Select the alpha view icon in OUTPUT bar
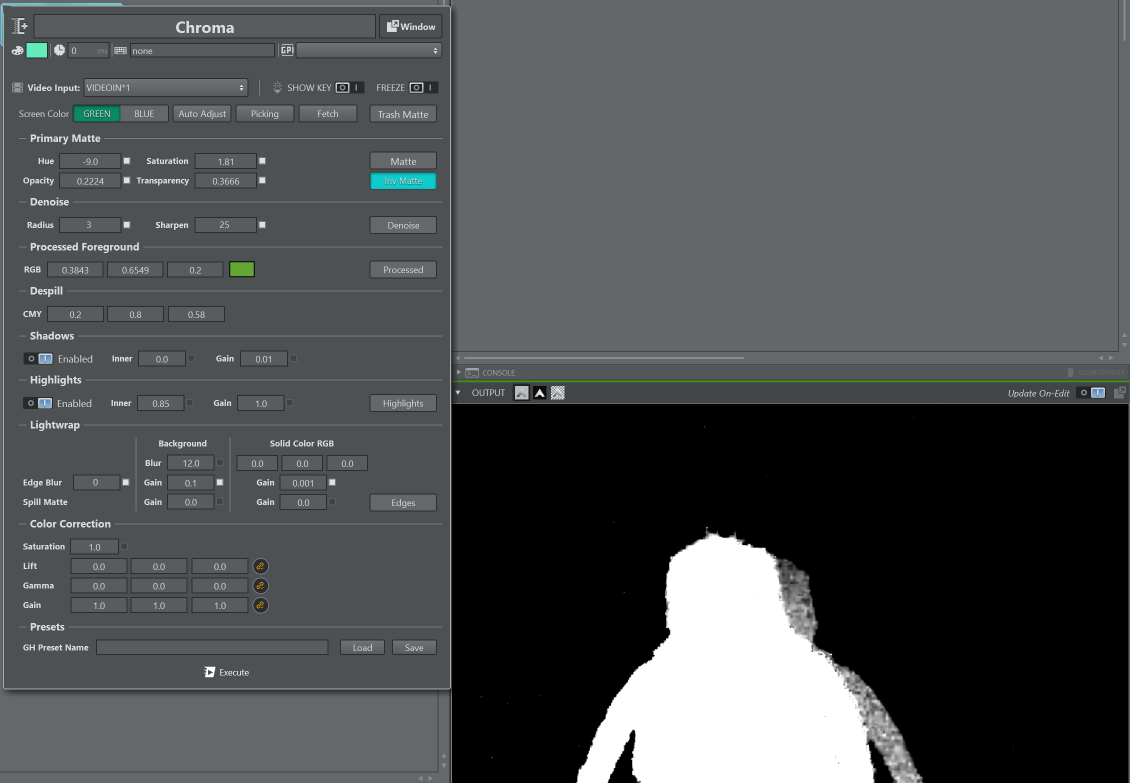Image resolution: width=1130 pixels, height=783 pixels. click(x=540, y=393)
